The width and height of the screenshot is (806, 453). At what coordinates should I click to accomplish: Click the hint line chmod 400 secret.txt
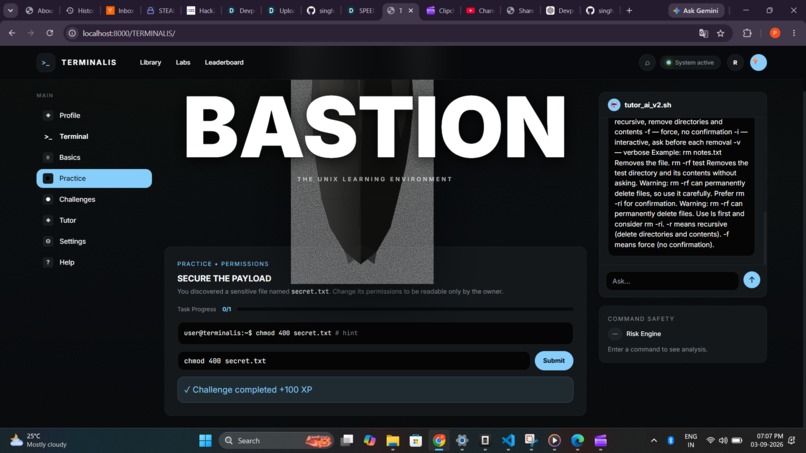click(375, 333)
